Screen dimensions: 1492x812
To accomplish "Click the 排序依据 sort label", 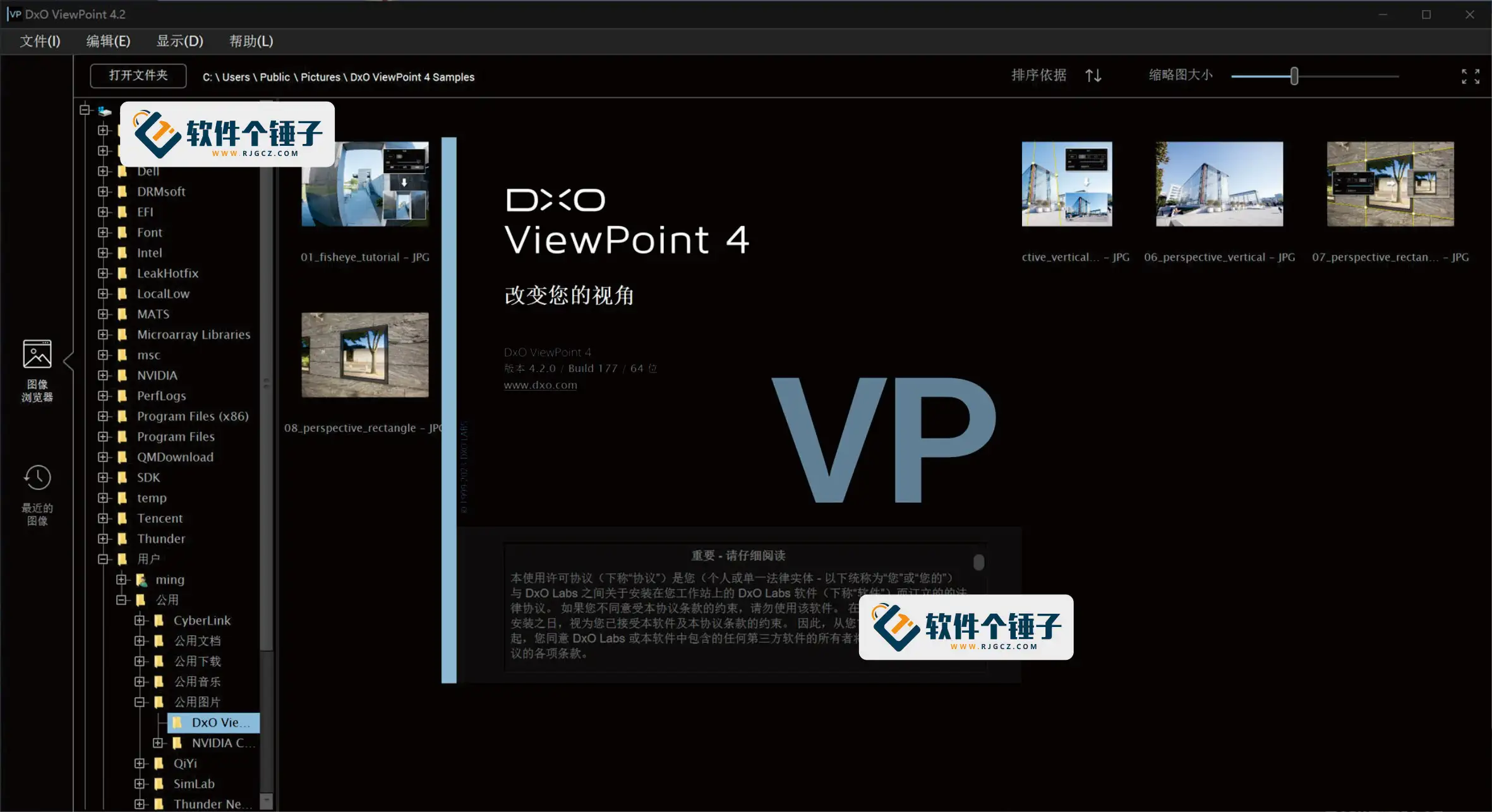I will tap(1038, 75).
